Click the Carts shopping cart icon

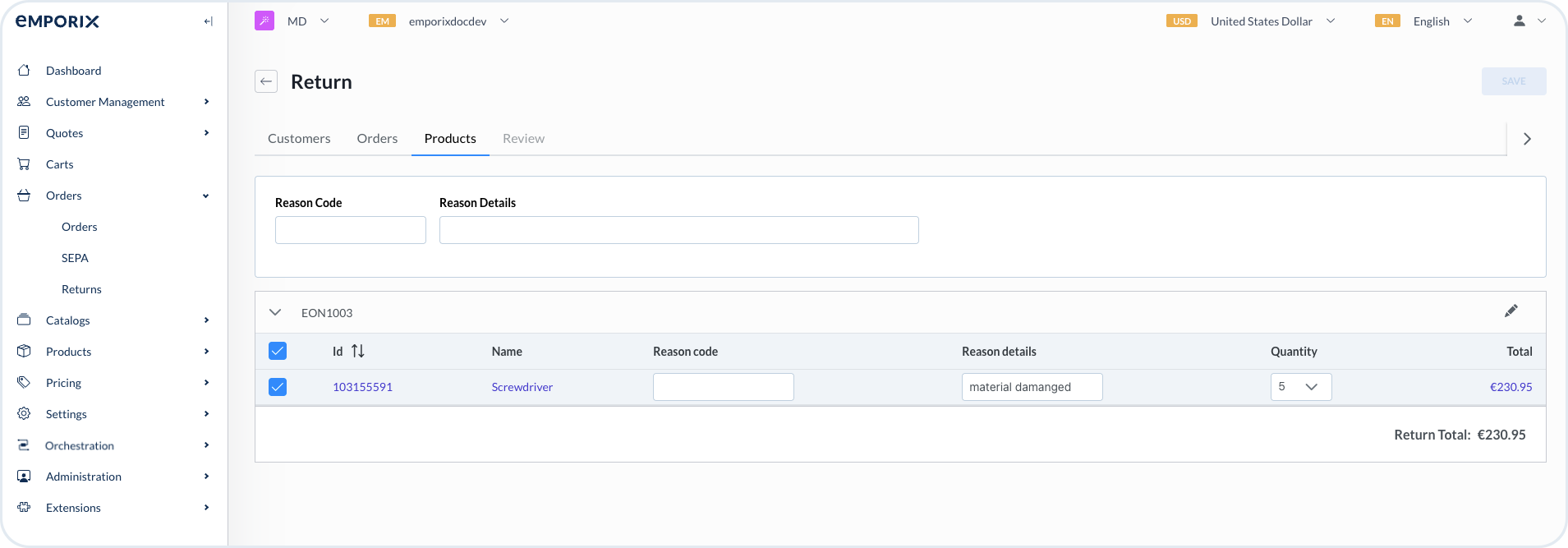point(25,164)
